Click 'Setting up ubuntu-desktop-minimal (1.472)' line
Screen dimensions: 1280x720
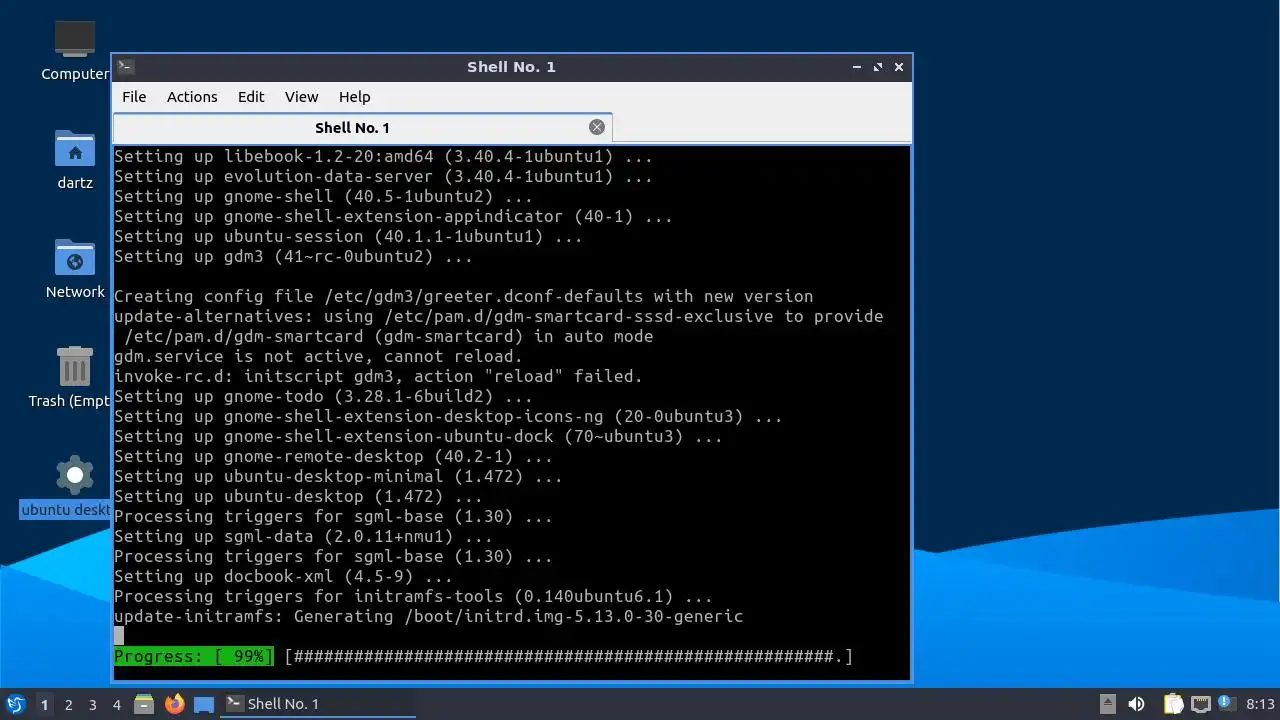[x=338, y=476]
